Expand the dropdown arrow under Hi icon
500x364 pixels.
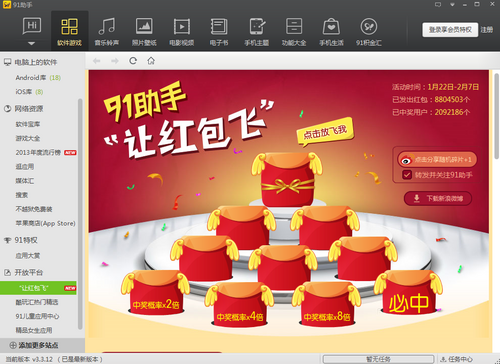[x=31, y=43]
